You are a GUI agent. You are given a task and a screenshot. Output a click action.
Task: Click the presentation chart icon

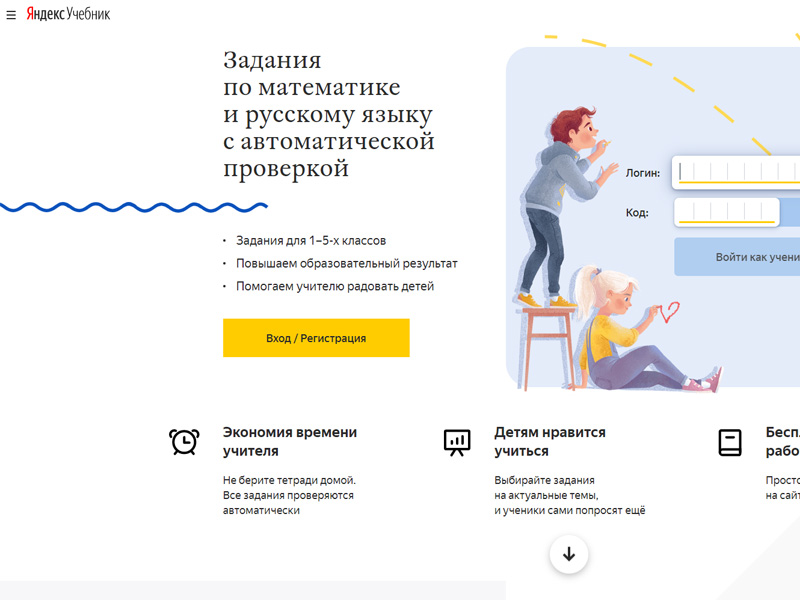[457, 442]
